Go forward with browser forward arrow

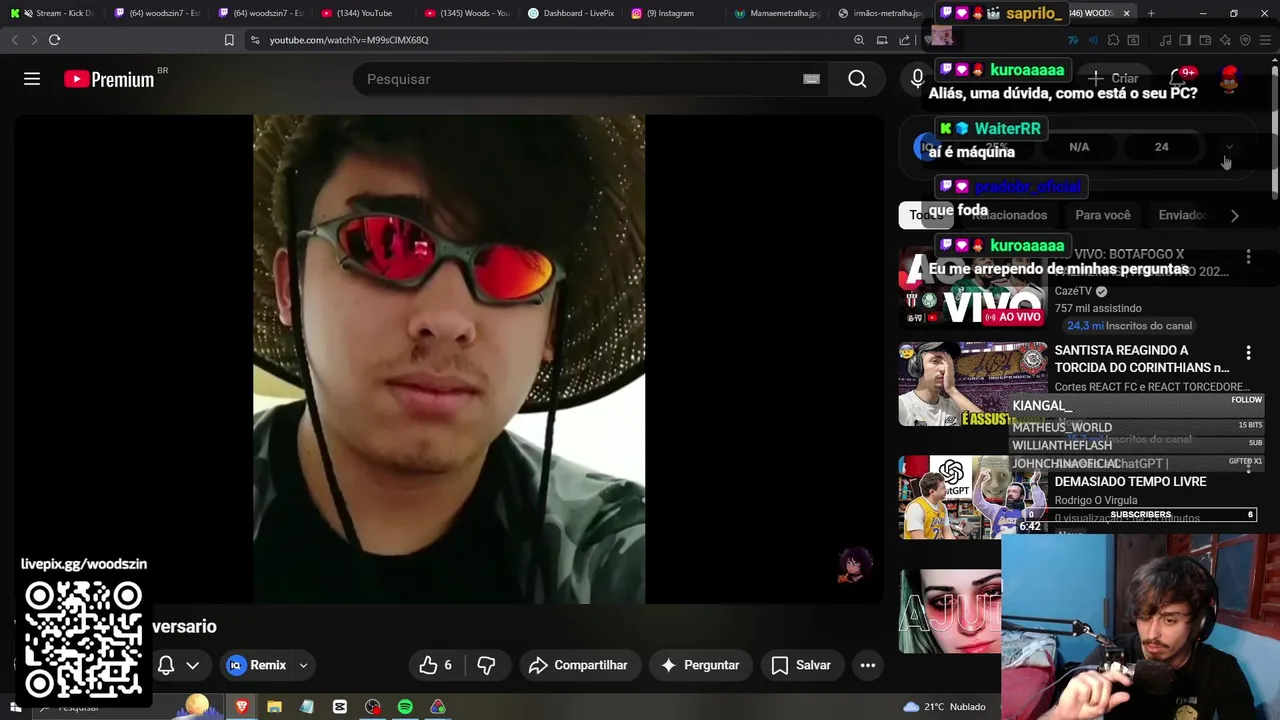(33, 40)
